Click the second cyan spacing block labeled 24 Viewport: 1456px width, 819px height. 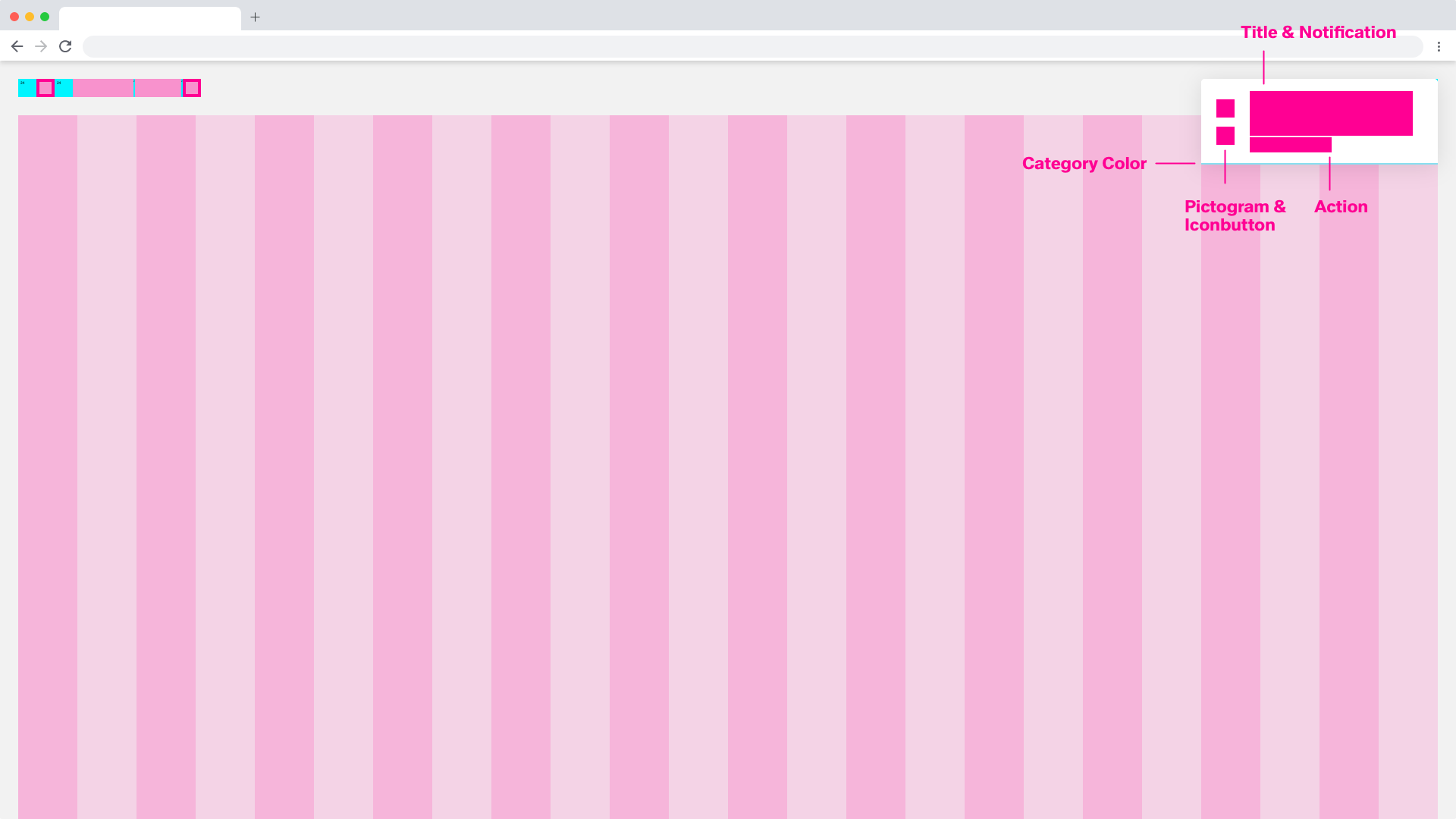[x=64, y=88]
